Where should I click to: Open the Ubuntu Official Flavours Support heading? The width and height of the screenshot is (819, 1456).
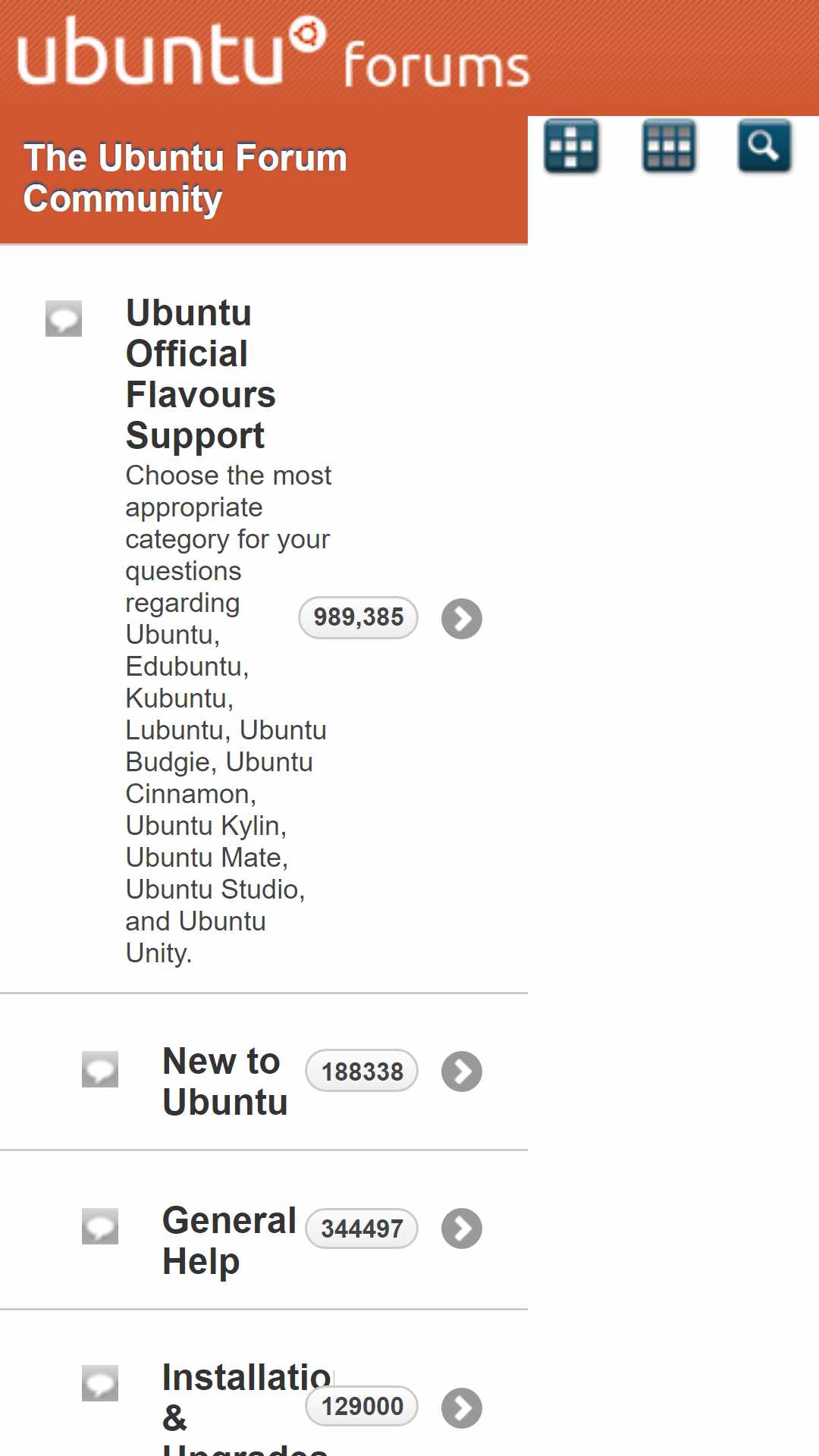pyautogui.click(x=201, y=375)
